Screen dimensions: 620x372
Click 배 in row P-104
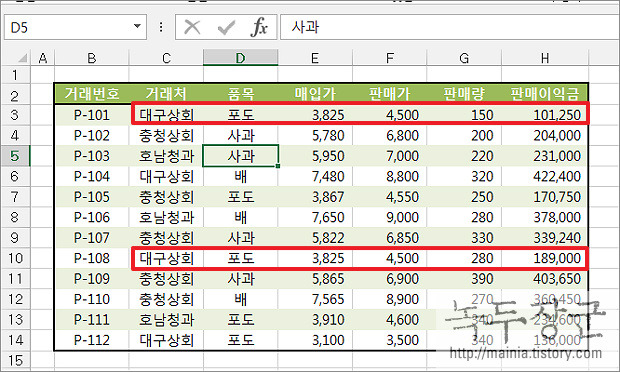pos(240,176)
